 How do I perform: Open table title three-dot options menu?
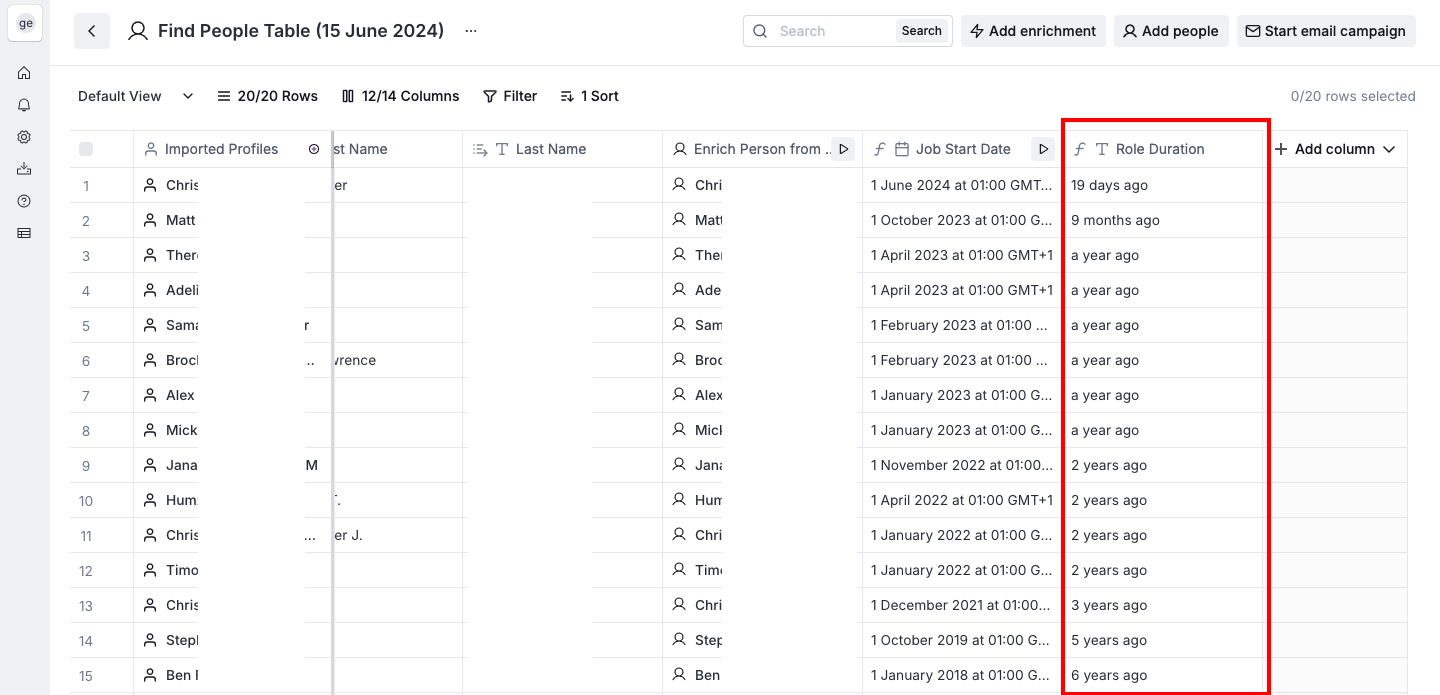tap(471, 31)
